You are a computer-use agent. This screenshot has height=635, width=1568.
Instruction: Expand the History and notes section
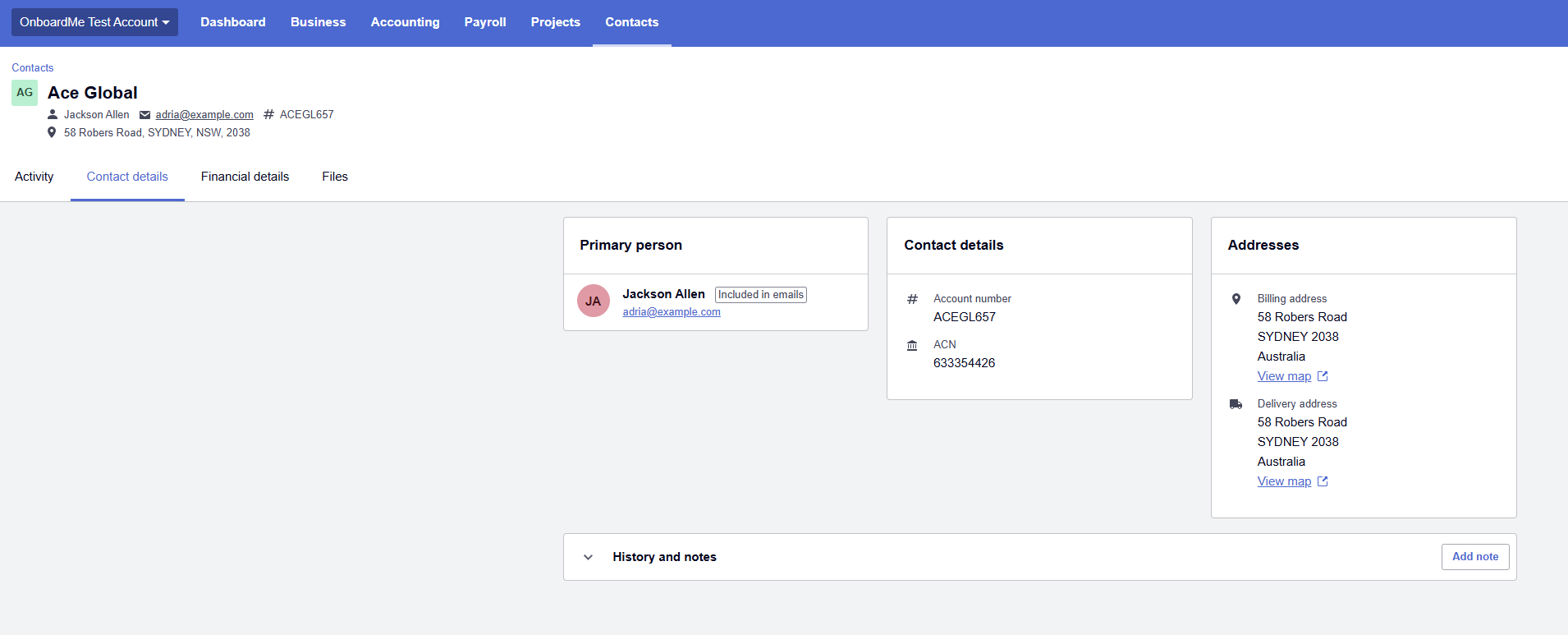click(x=588, y=557)
